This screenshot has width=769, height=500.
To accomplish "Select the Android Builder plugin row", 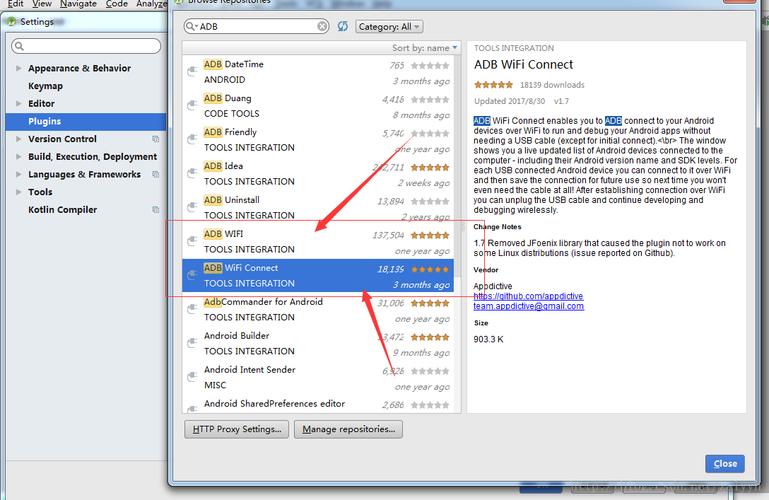I will [318, 343].
